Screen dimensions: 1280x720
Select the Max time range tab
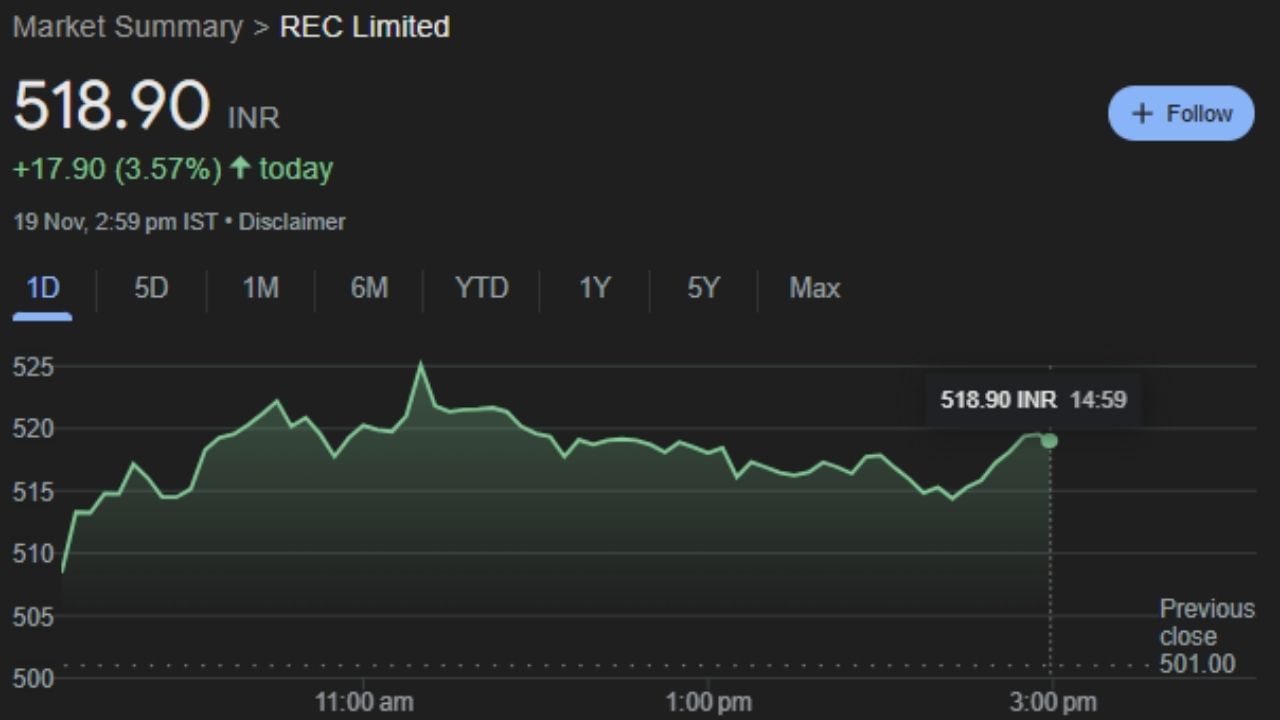(x=814, y=289)
